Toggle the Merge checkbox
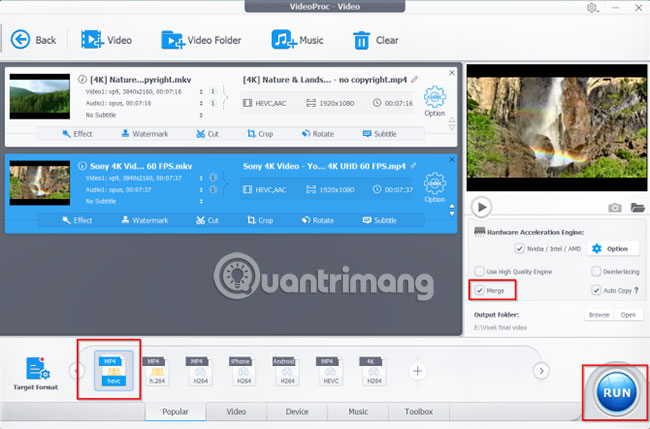Viewport: 650px width, 429px height. tap(480, 290)
